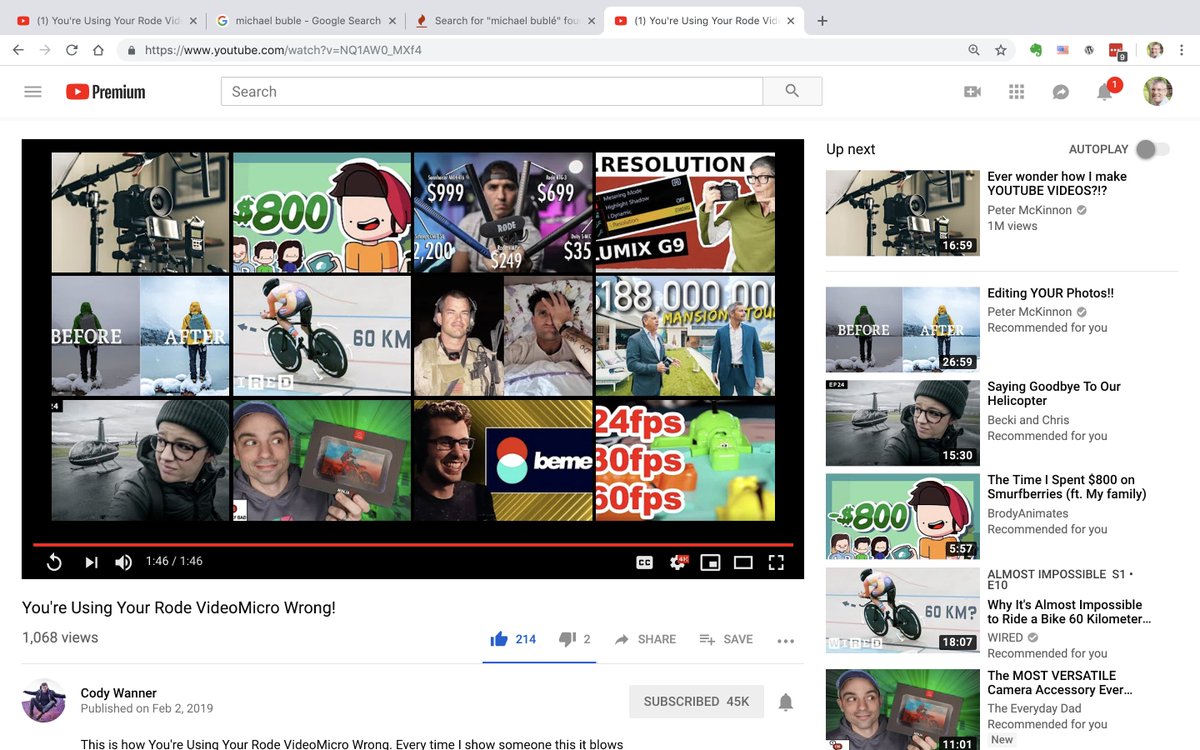Open the notifications bell in header
The height and width of the screenshot is (750, 1200).
[1105, 92]
